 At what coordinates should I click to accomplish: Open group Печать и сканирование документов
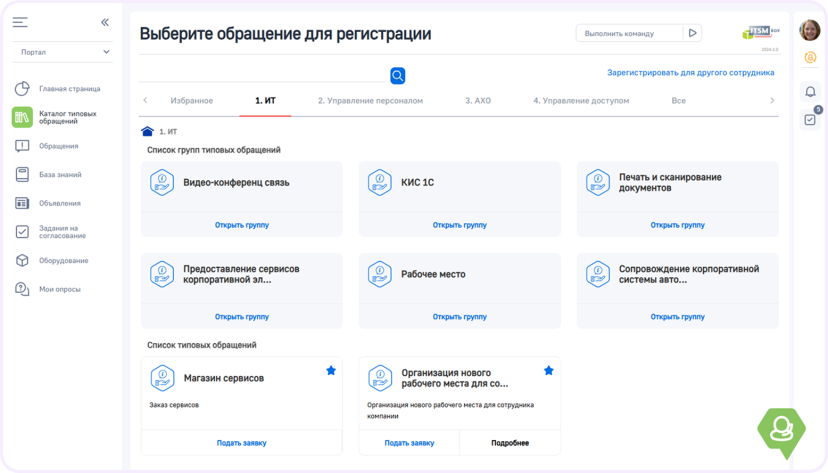click(678, 225)
